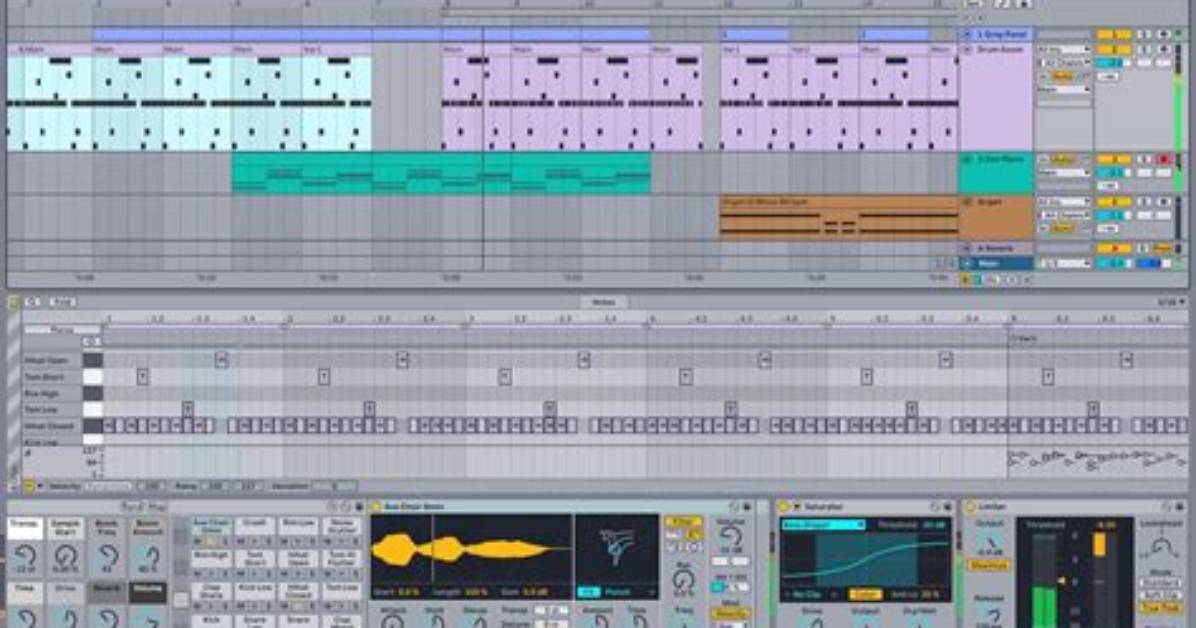The width and height of the screenshot is (1196, 628).
Task: Click the Saturator curve display
Action: pyautogui.click(x=866, y=559)
